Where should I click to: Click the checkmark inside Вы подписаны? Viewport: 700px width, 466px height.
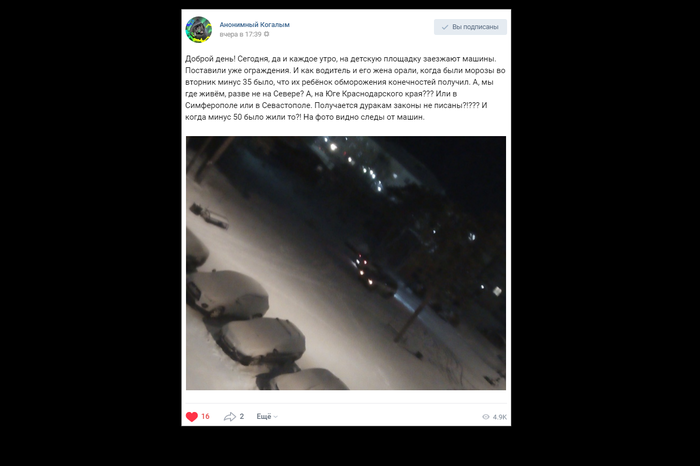445,27
